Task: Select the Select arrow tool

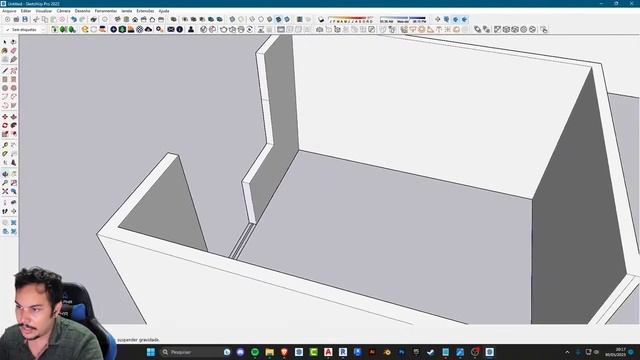Action: click(x=5, y=42)
